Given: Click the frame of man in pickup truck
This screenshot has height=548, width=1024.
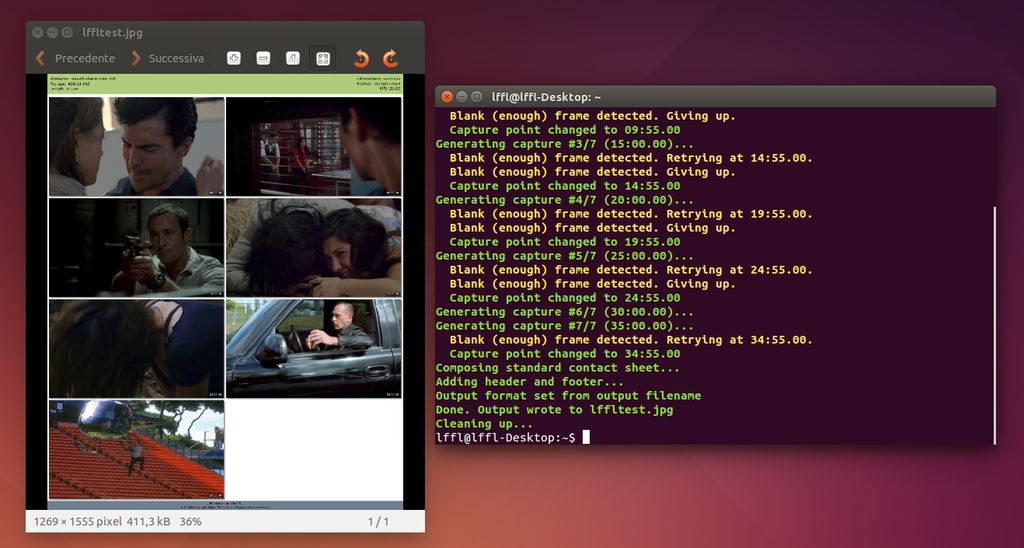Looking at the screenshot, I should pos(313,349).
